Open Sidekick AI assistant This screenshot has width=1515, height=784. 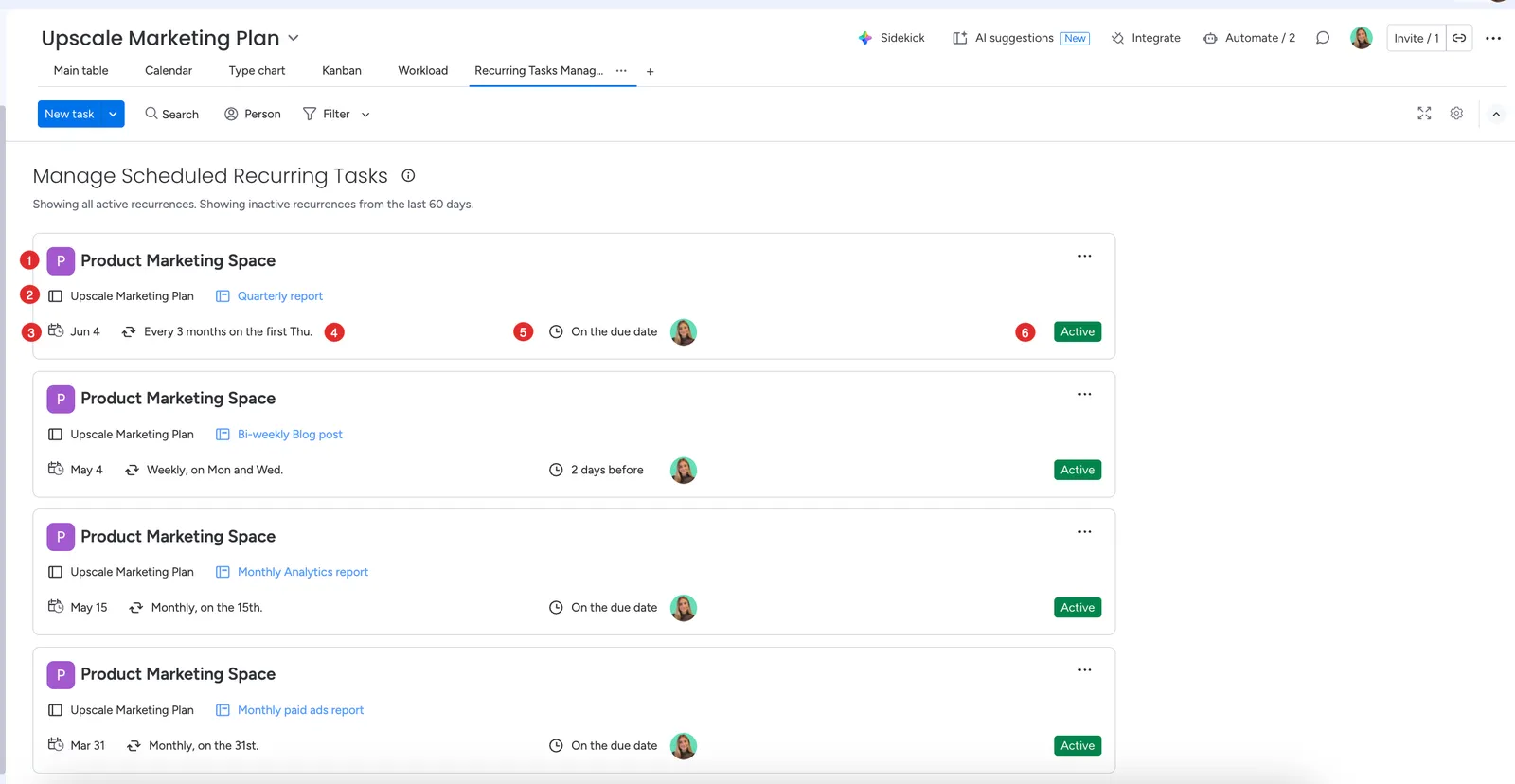(891, 38)
